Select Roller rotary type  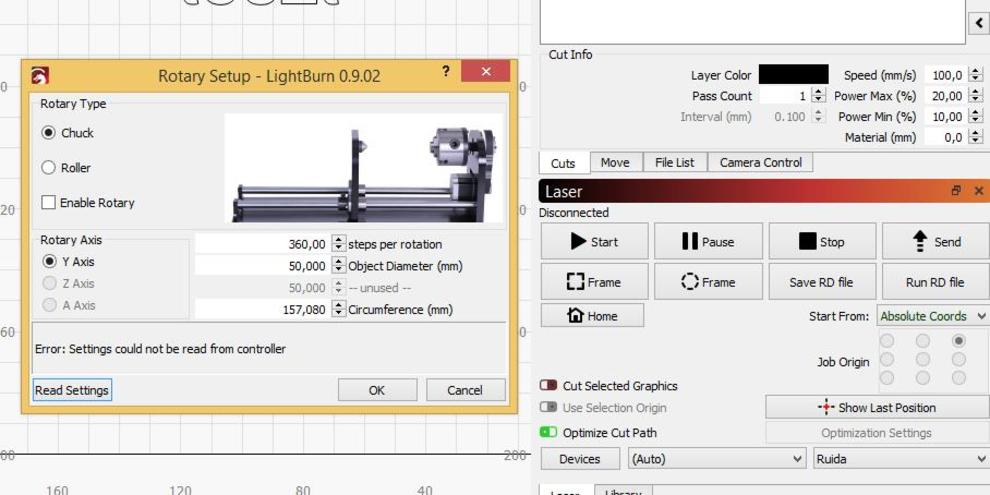click(x=49, y=168)
